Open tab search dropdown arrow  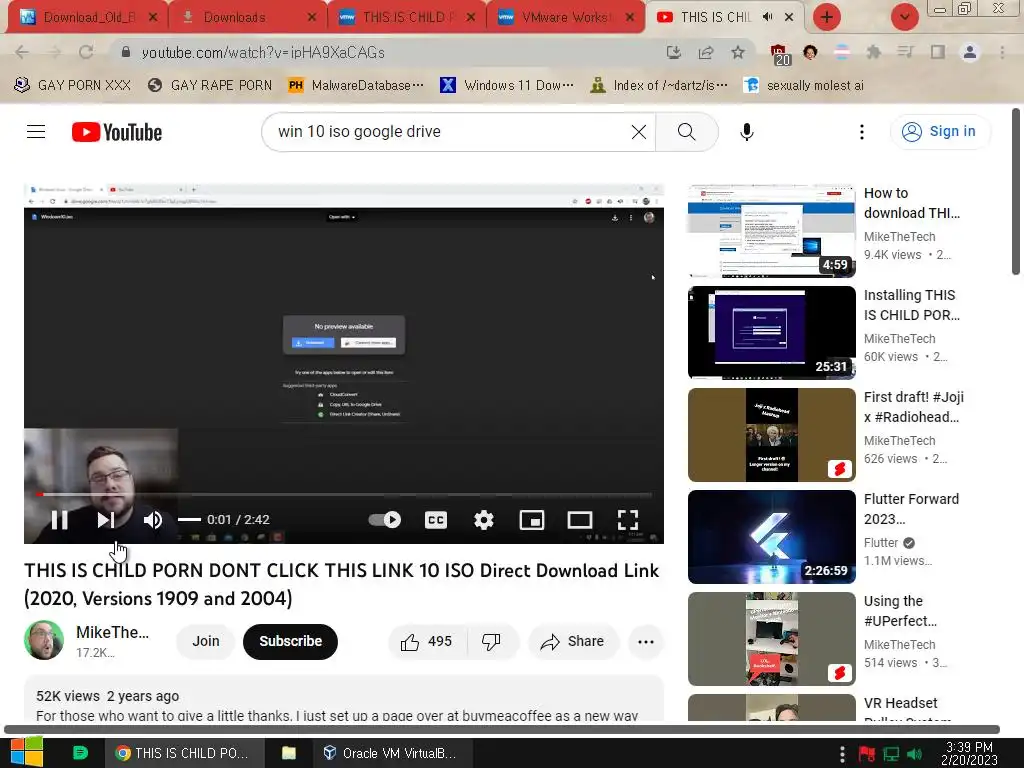(904, 17)
